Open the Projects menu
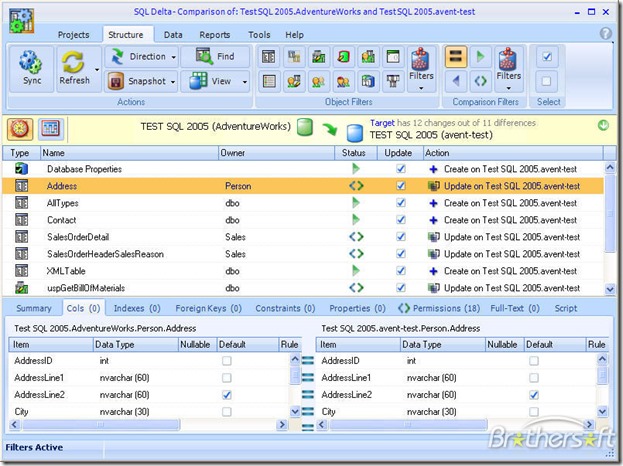 tap(74, 35)
